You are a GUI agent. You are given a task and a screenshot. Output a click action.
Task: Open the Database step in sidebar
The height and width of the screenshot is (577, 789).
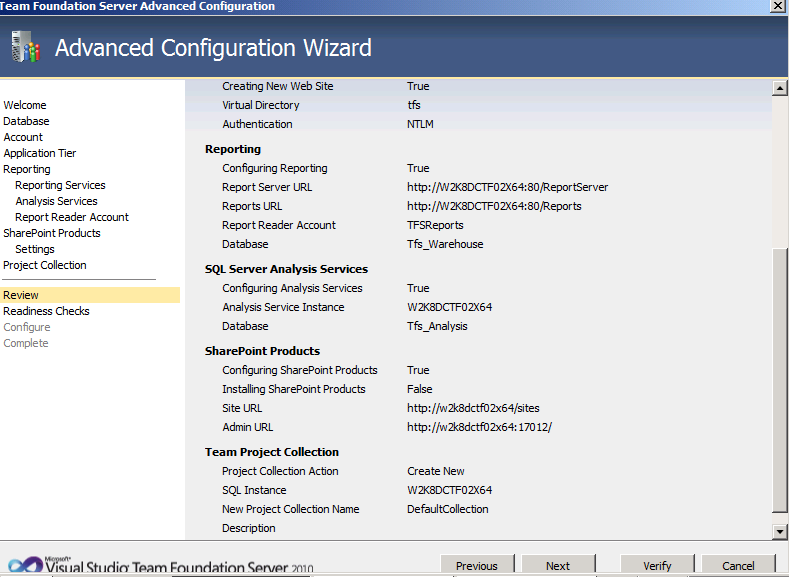pyautogui.click(x=26, y=121)
